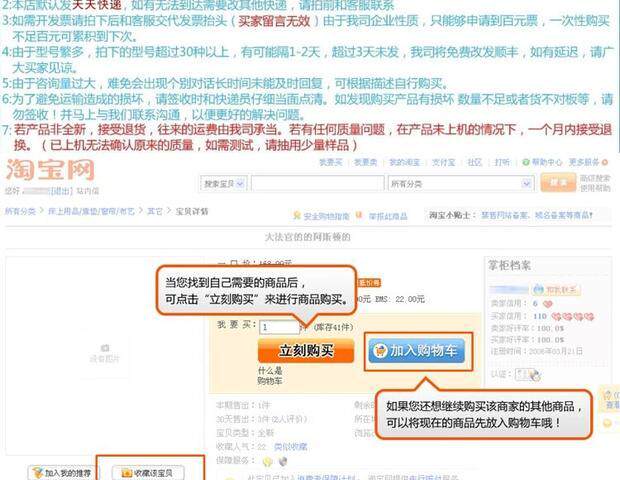This screenshot has width=620, height=480.
Task: Click the 消费者保障计划 link at bottom
Action: (327, 478)
